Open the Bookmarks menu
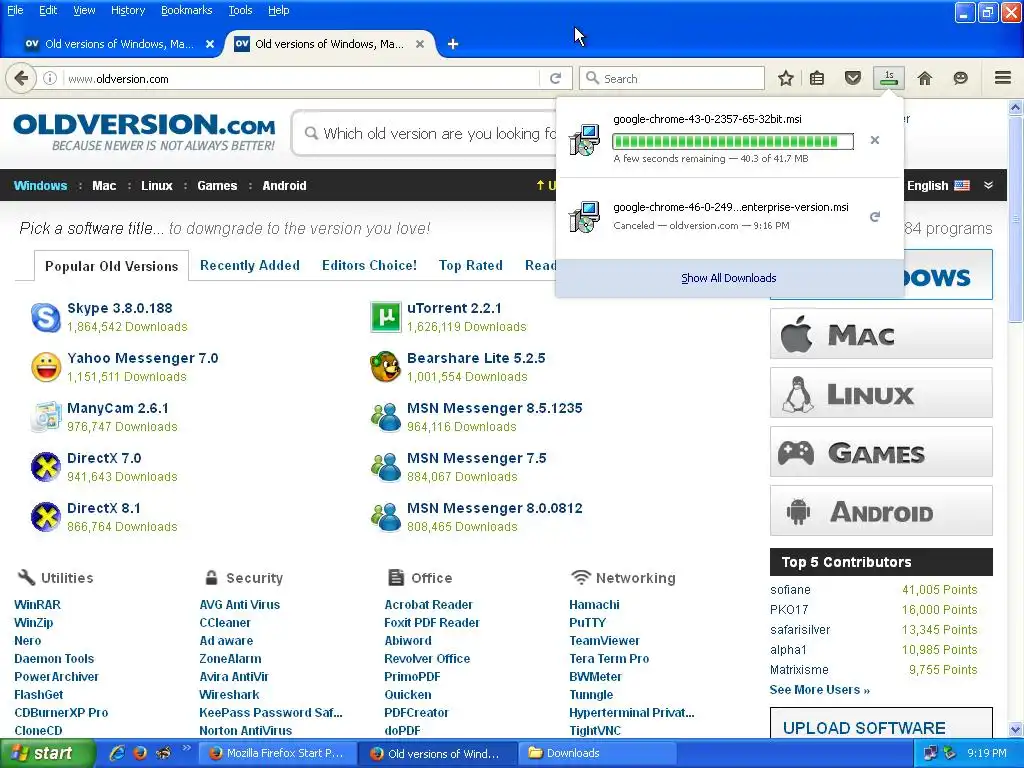The height and width of the screenshot is (768, 1024). point(186,10)
